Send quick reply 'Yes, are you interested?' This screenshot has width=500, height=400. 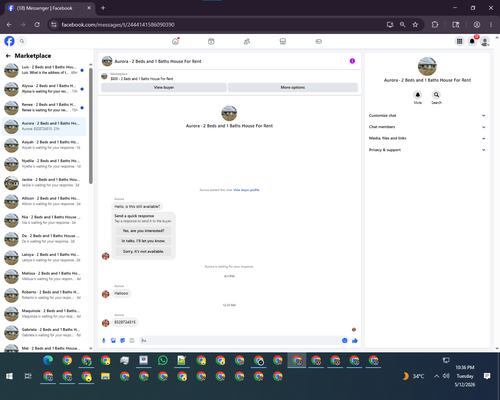[143, 231]
